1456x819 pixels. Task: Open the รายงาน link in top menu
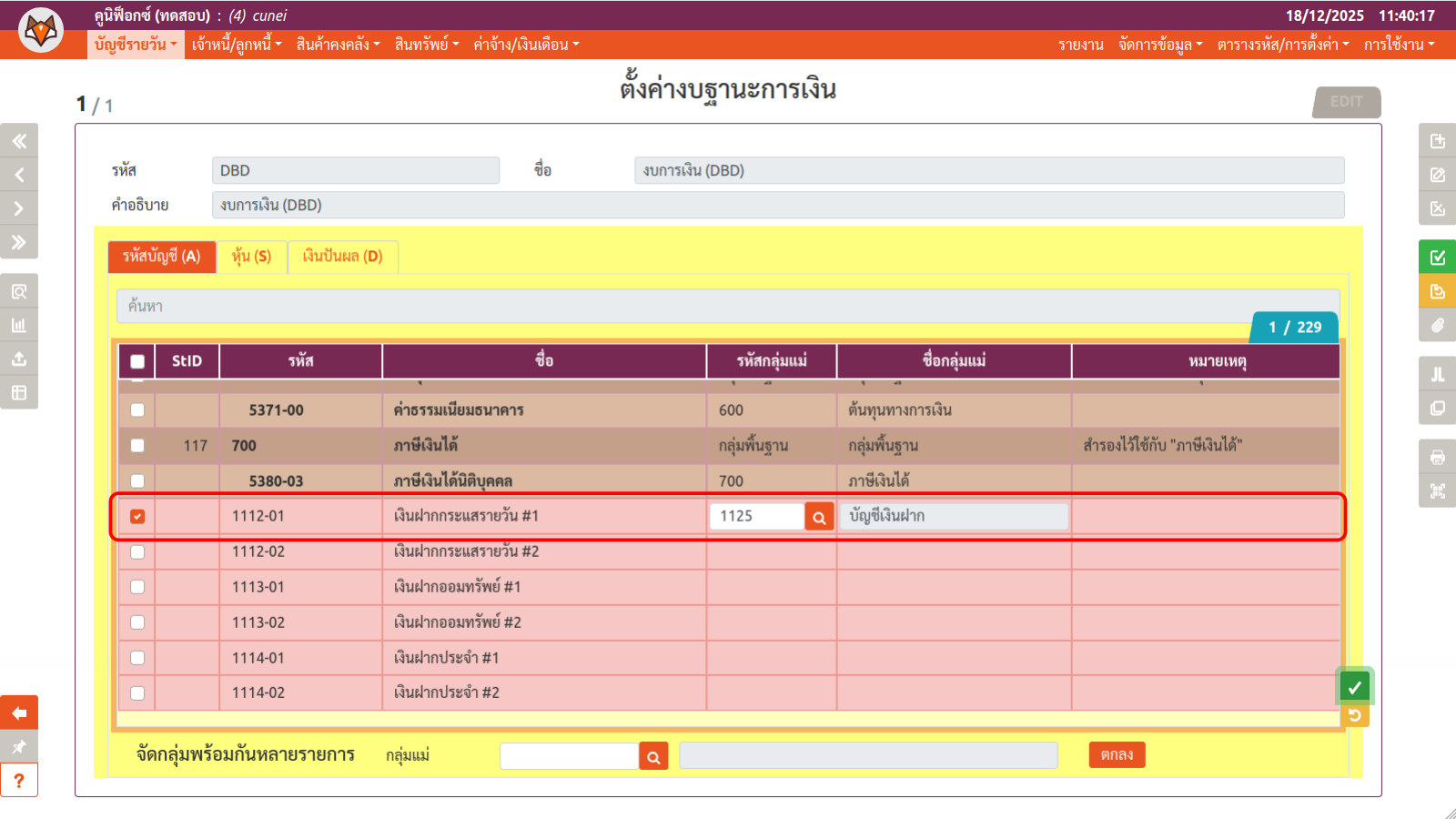[1080, 45]
